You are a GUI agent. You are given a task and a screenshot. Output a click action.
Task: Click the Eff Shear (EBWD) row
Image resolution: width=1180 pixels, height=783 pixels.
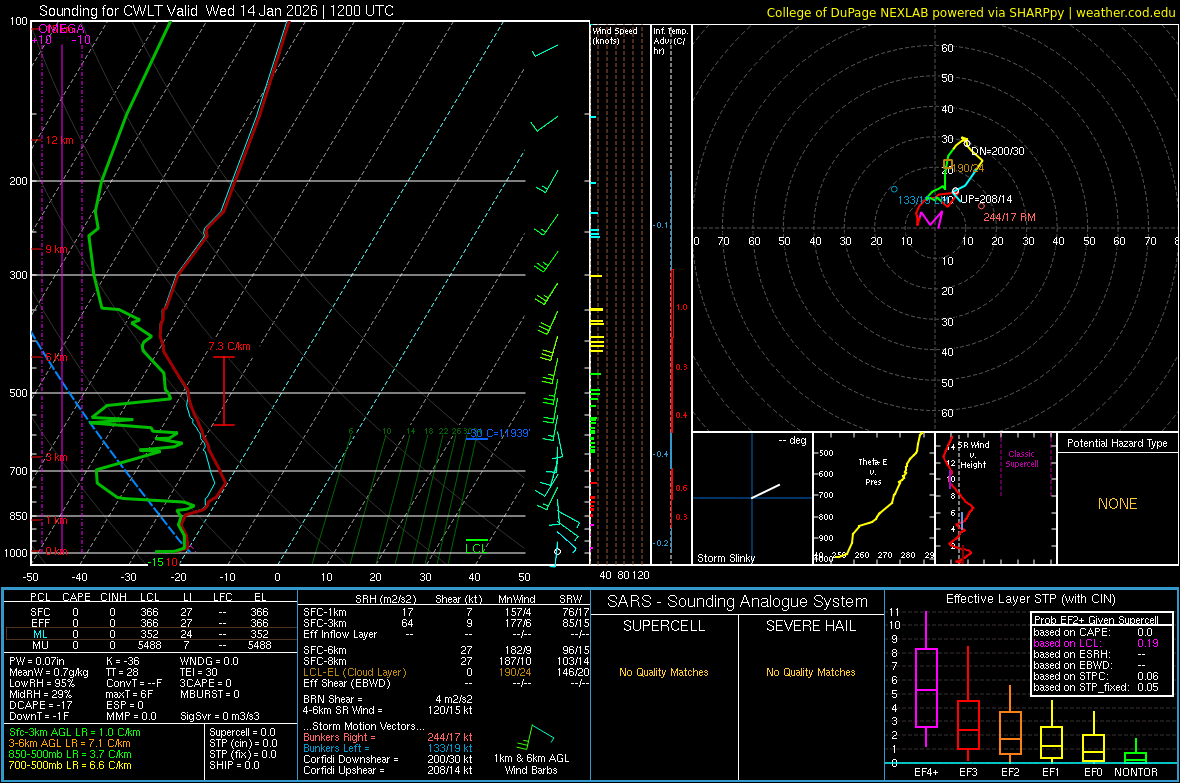pos(446,683)
